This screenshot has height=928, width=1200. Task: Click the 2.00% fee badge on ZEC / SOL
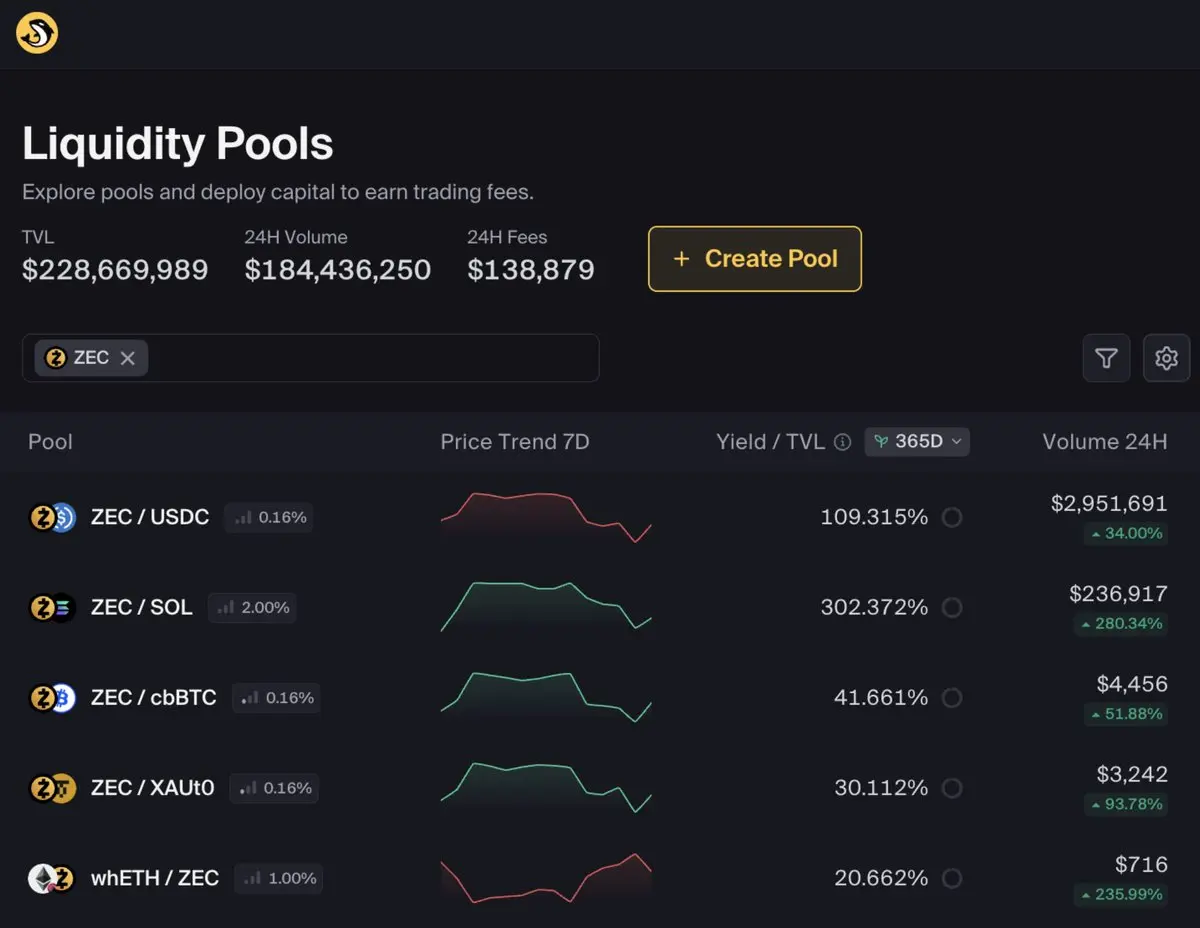tap(253, 607)
